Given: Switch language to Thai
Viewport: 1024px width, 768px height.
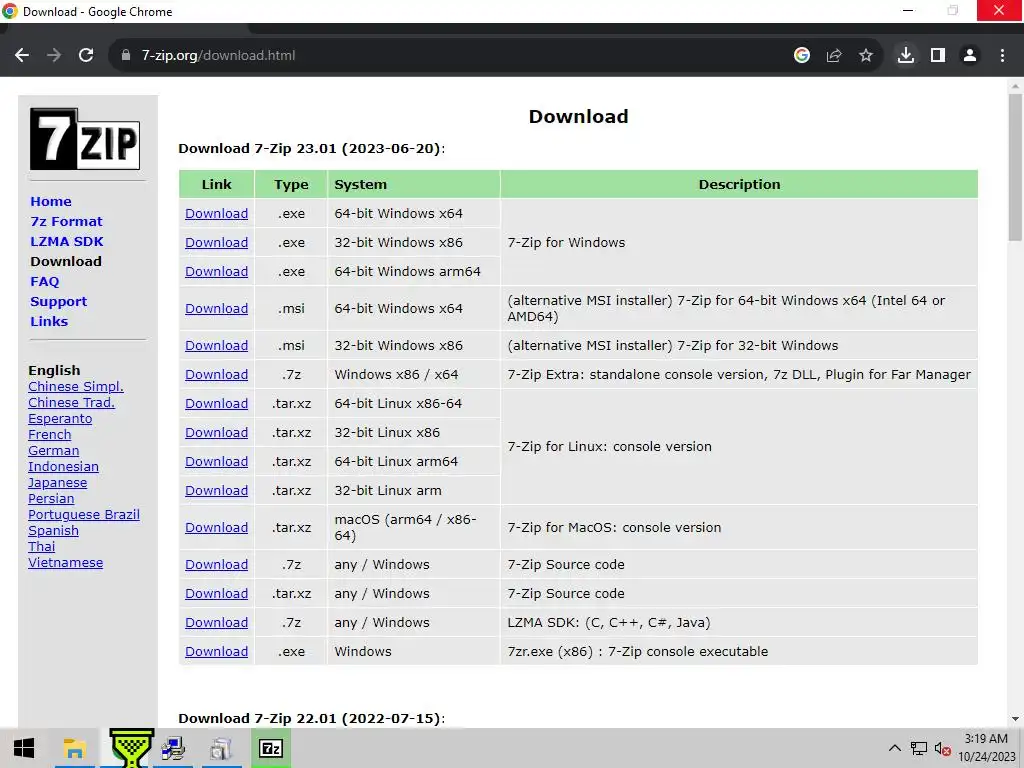Looking at the screenshot, I should 42,547.
